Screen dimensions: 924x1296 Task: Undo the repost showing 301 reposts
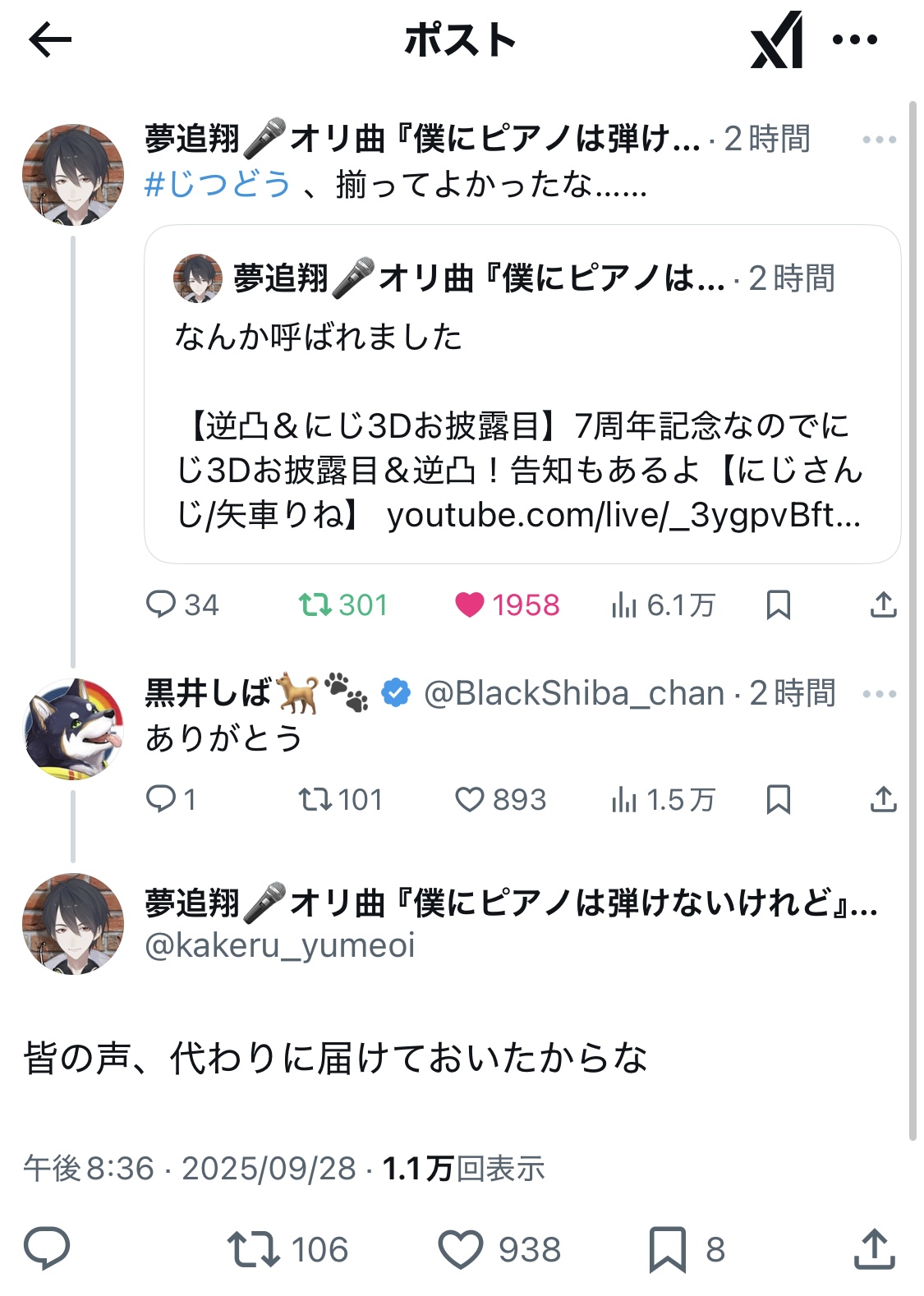[x=314, y=605]
